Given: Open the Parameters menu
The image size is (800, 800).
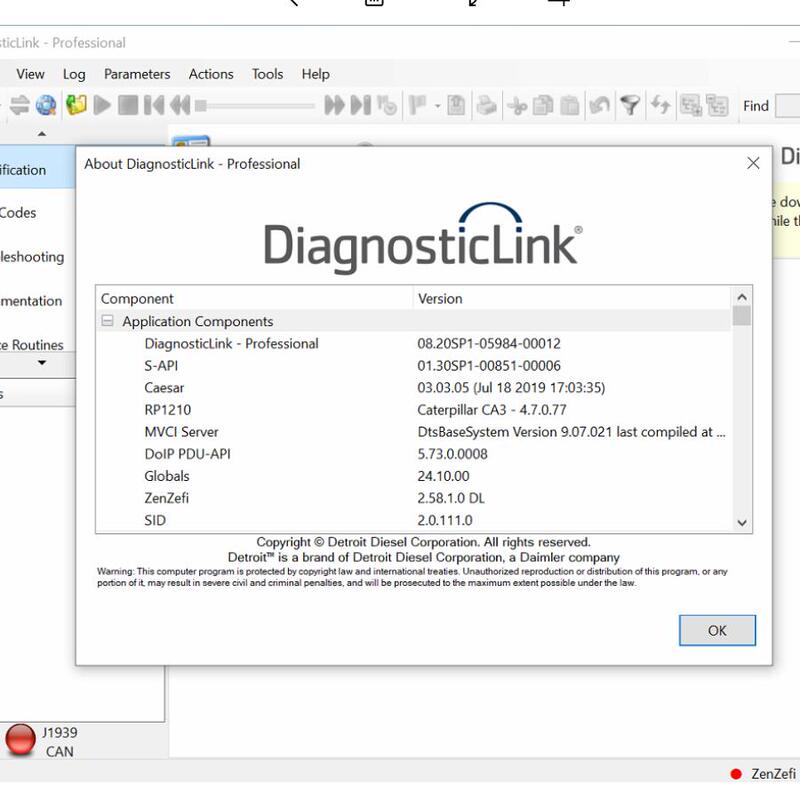Looking at the screenshot, I should pyautogui.click(x=137, y=74).
